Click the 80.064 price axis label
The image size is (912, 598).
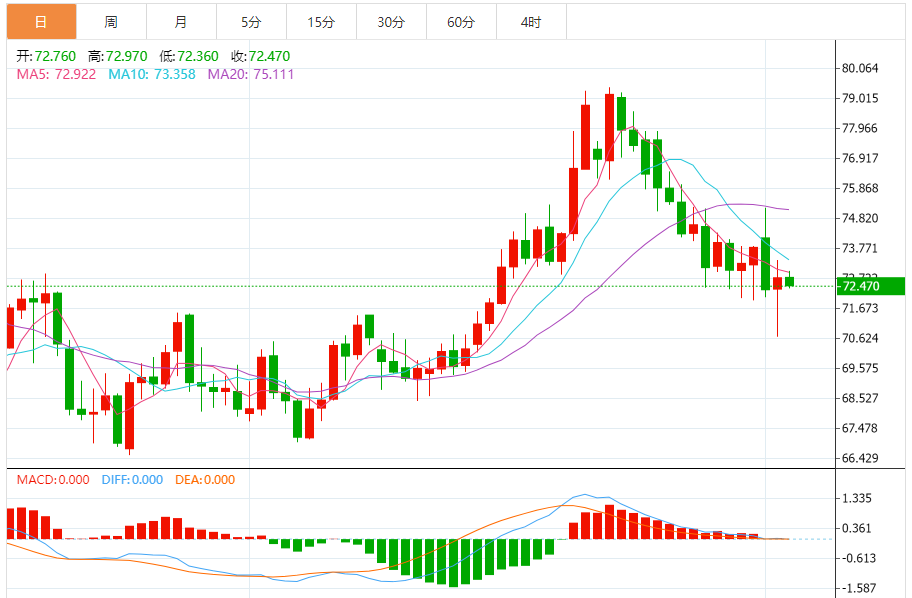click(860, 68)
